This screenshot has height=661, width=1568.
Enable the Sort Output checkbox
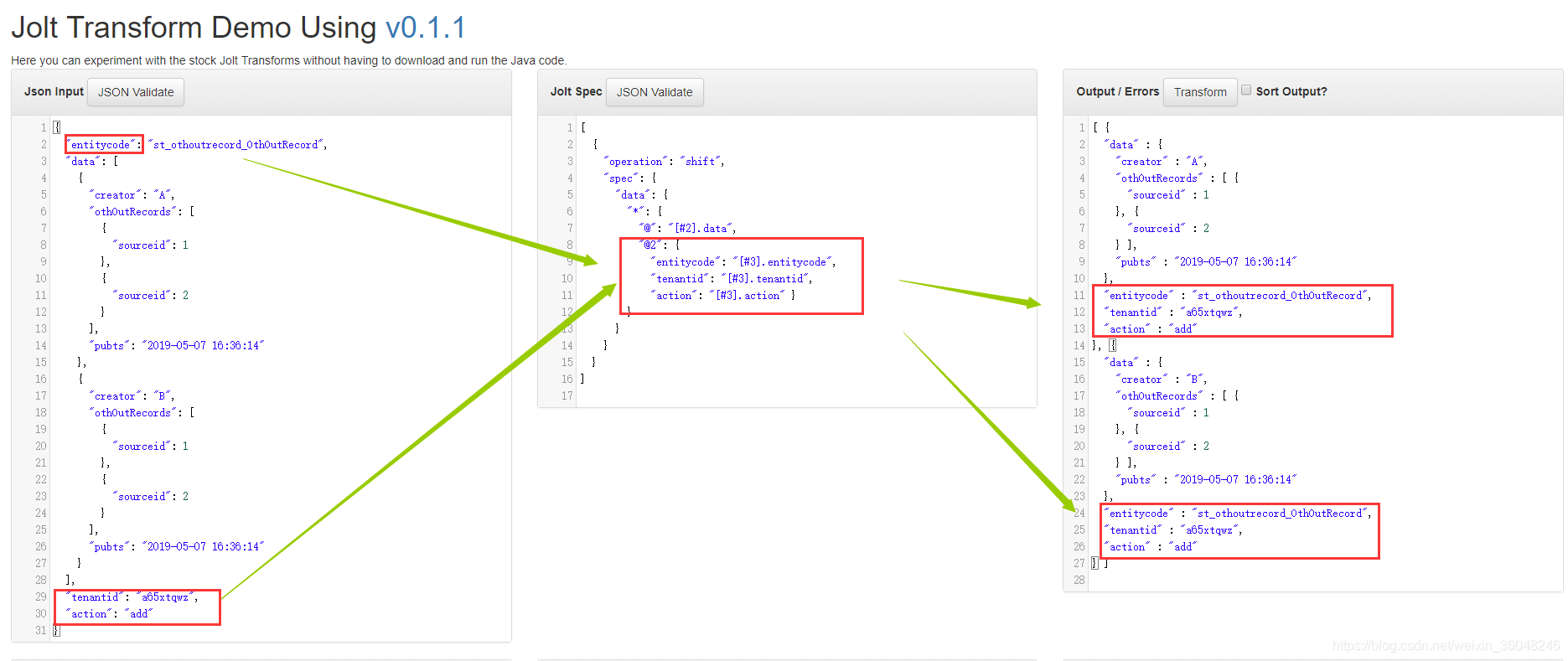pyautogui.click(x=1246, y=90)
